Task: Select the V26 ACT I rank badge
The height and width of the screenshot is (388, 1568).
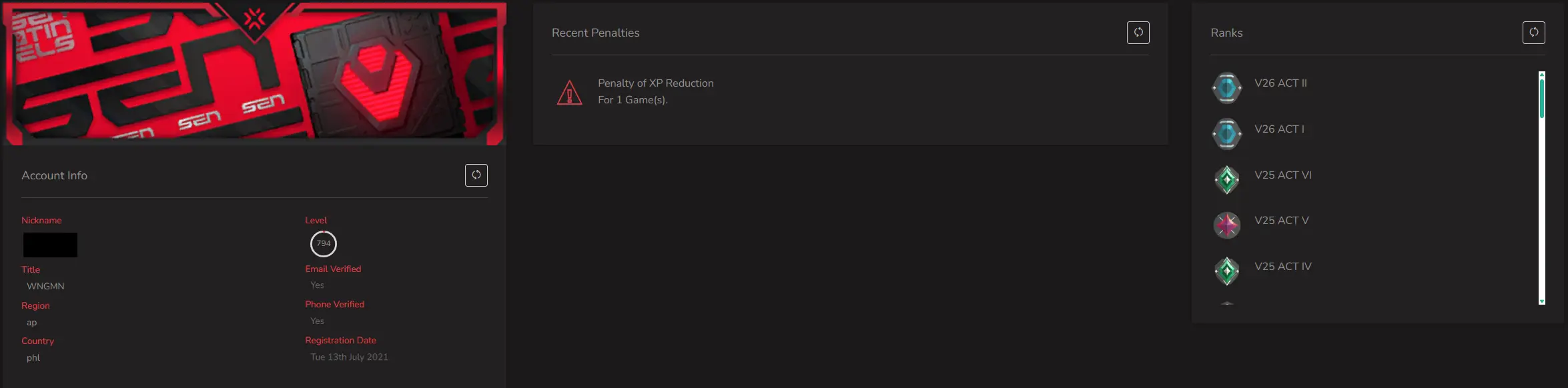Action: [1226, 134]
